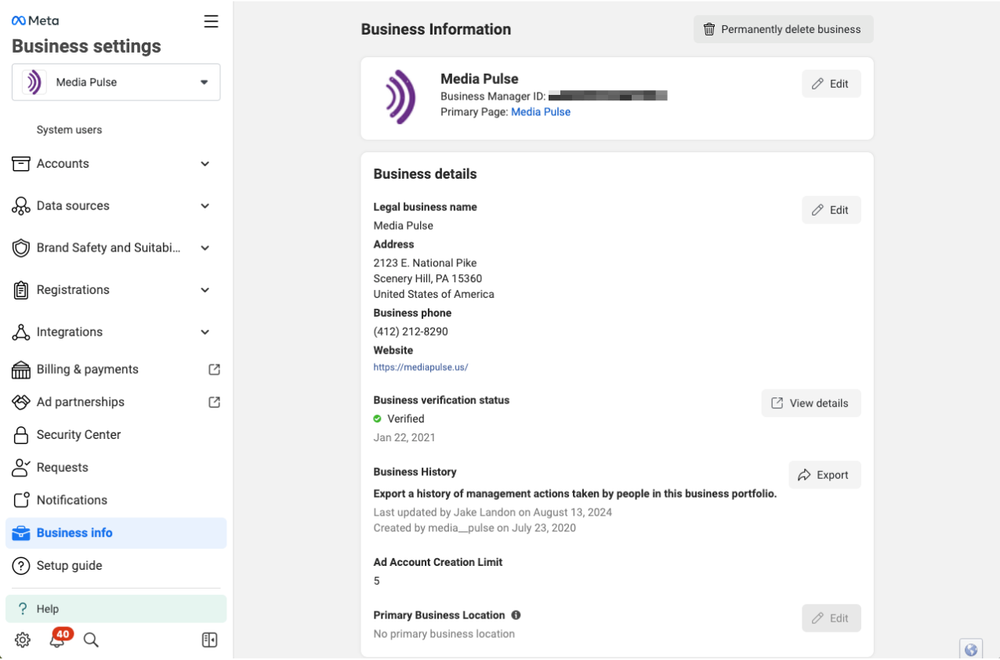Click Accounts label in sidebar

(62, 164)
